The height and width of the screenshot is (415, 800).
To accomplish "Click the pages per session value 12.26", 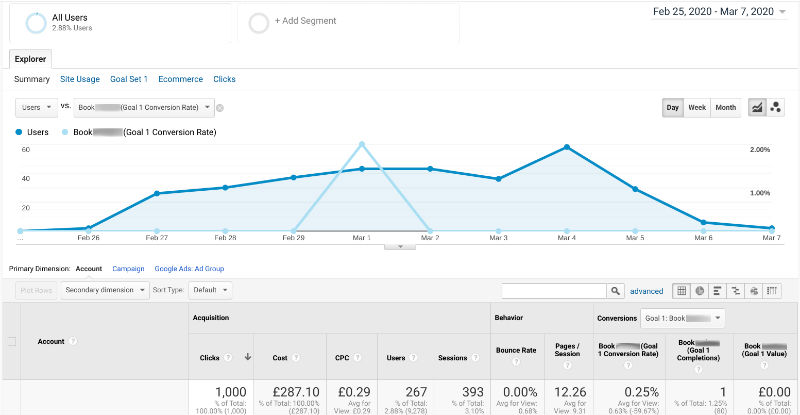I will 570,392.
